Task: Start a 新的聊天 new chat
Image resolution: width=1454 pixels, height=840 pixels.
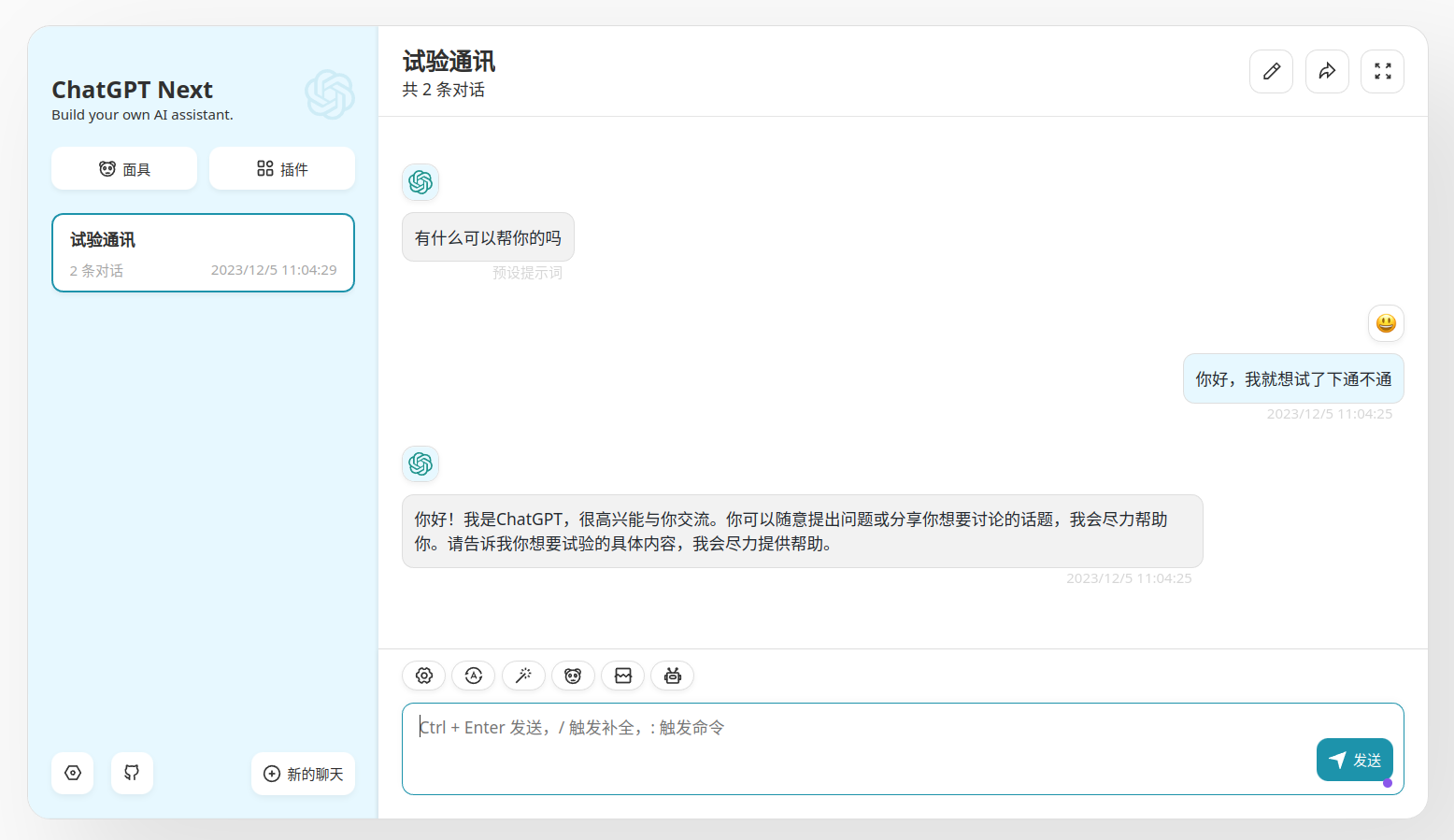Action: (x=303, y=774)
